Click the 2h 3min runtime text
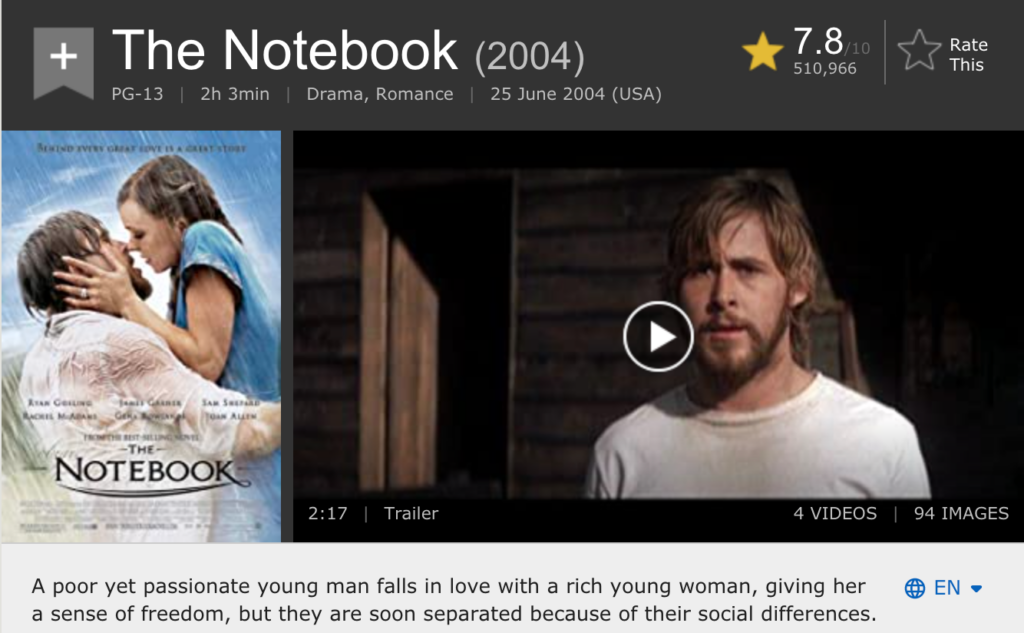Screen dimensions: 1024x633 click(234, 94)
